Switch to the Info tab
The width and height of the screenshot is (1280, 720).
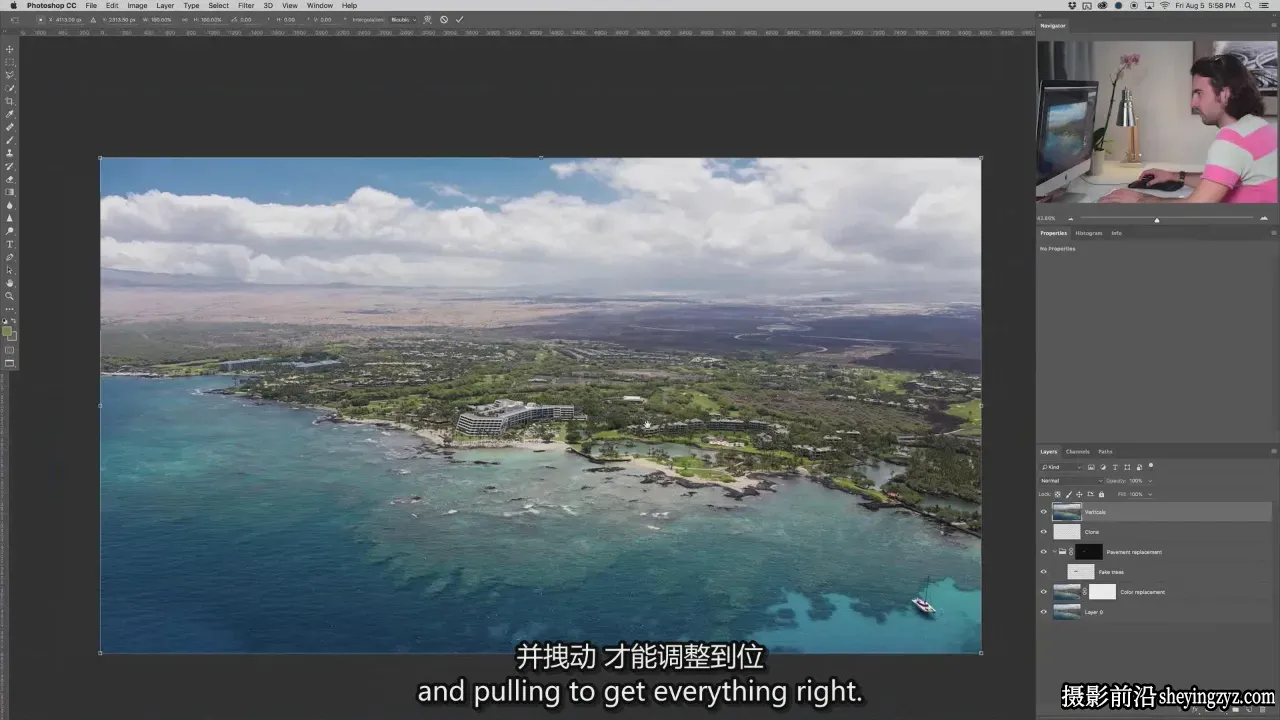tap(1116, 233)
